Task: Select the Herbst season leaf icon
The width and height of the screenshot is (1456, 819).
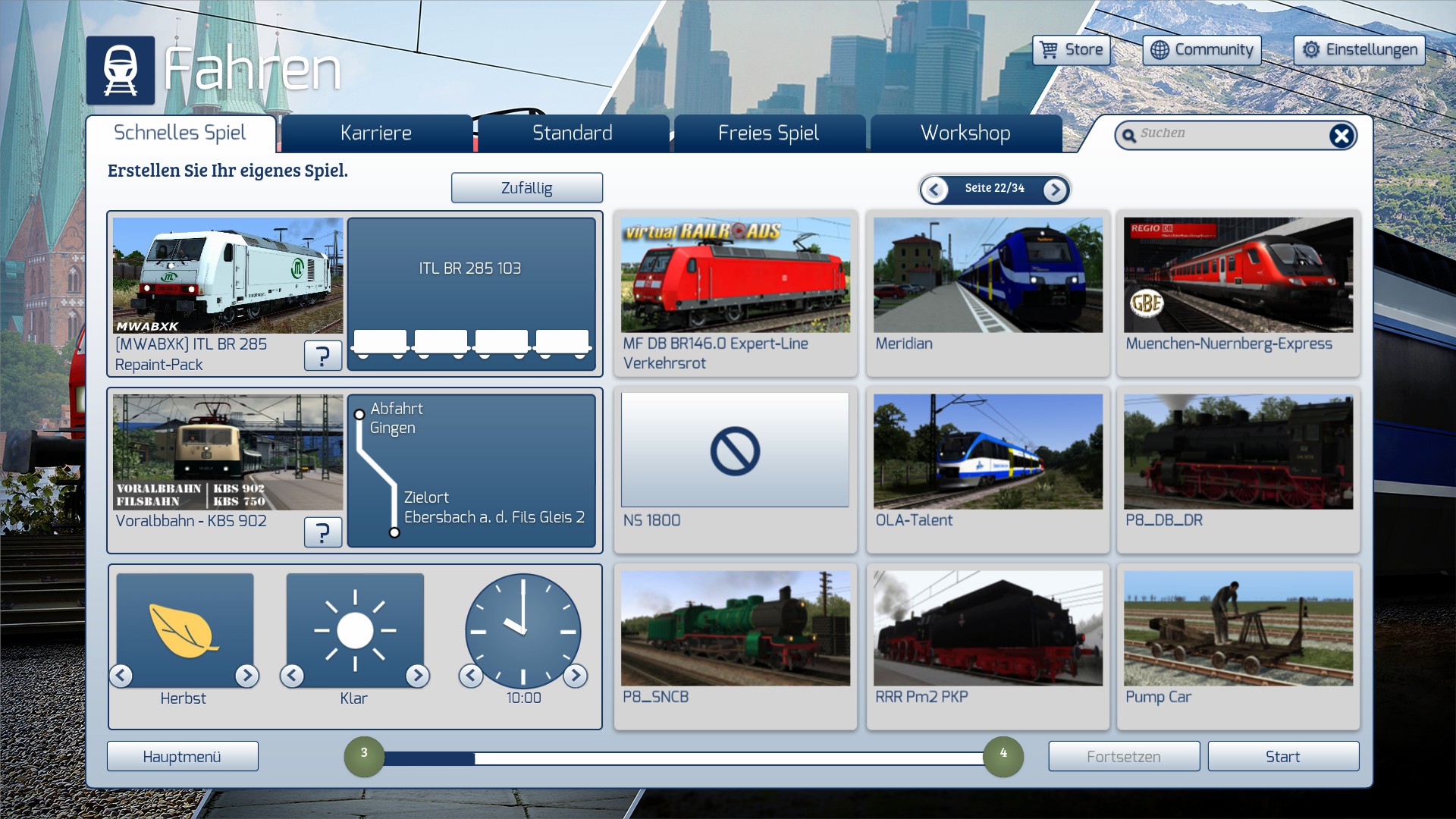Action: [x=184, y=629]
